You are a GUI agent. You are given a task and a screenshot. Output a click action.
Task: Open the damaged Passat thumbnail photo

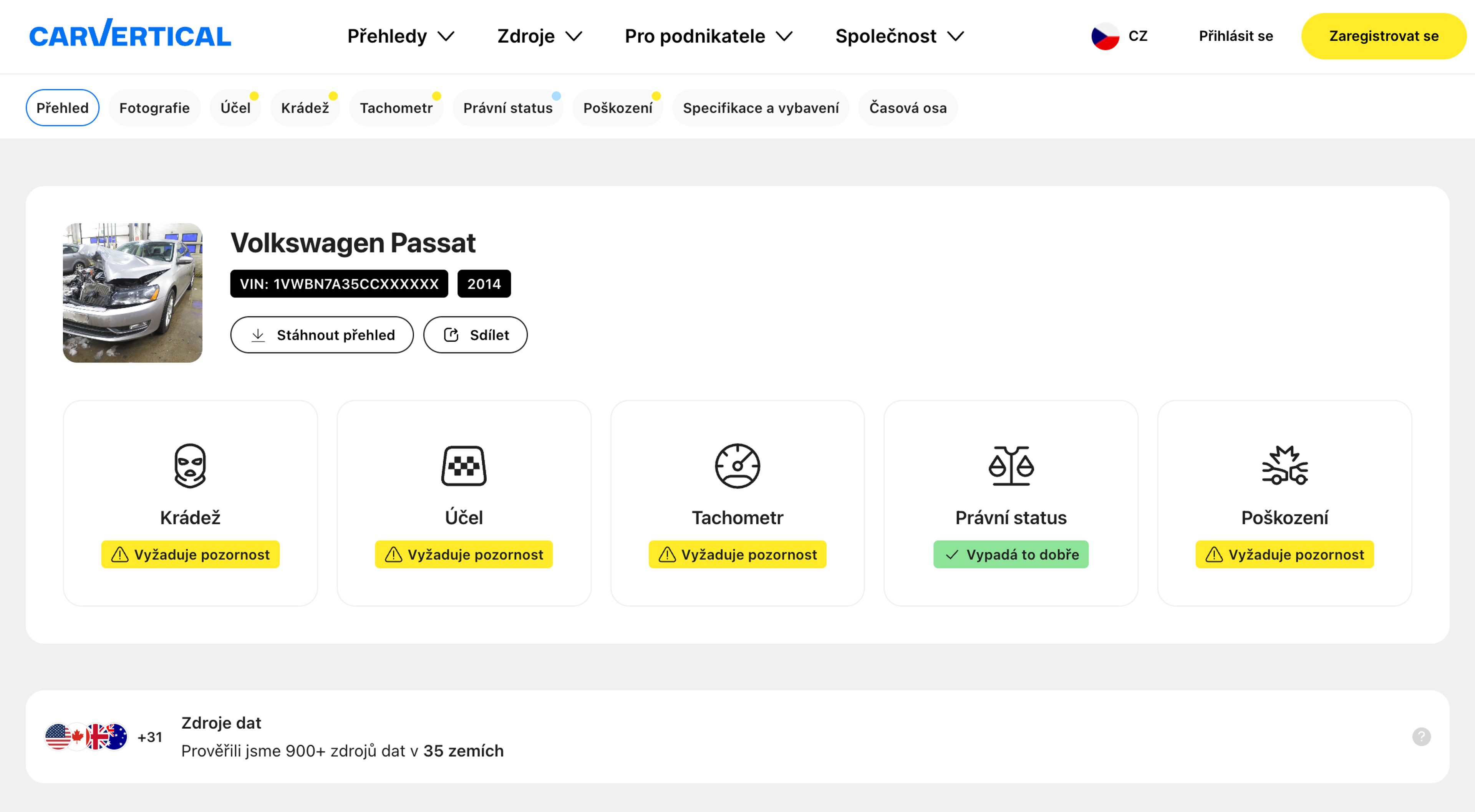coord(132,293)
